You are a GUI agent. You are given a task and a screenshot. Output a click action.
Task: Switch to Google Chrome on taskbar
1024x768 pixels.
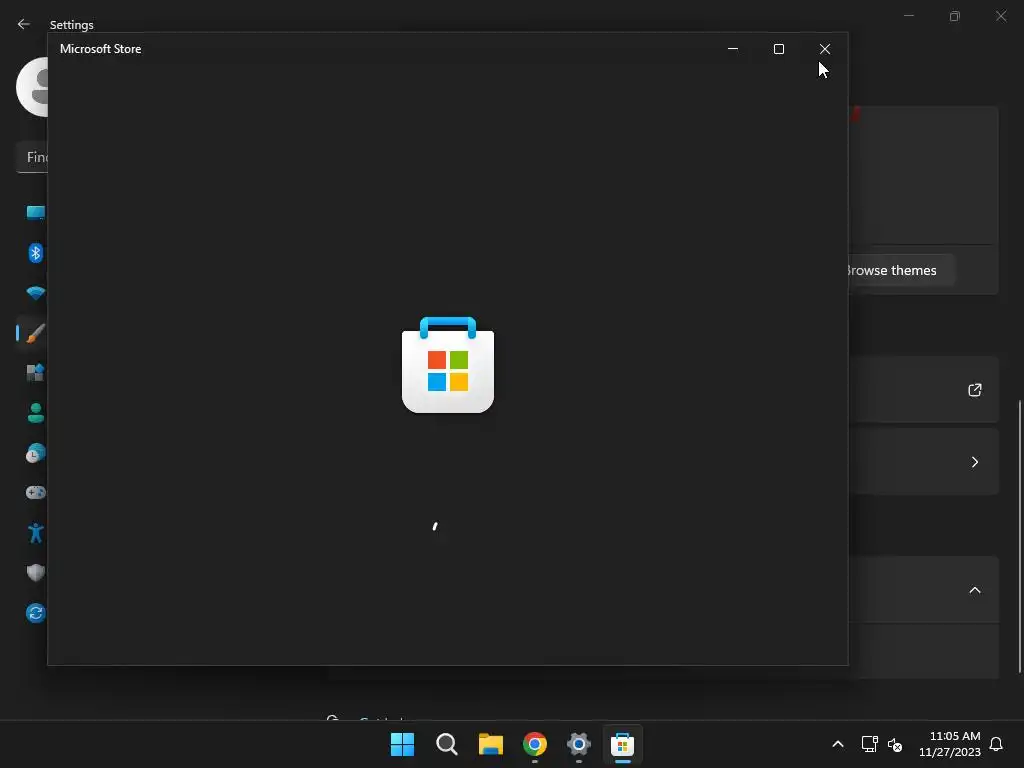535,744
